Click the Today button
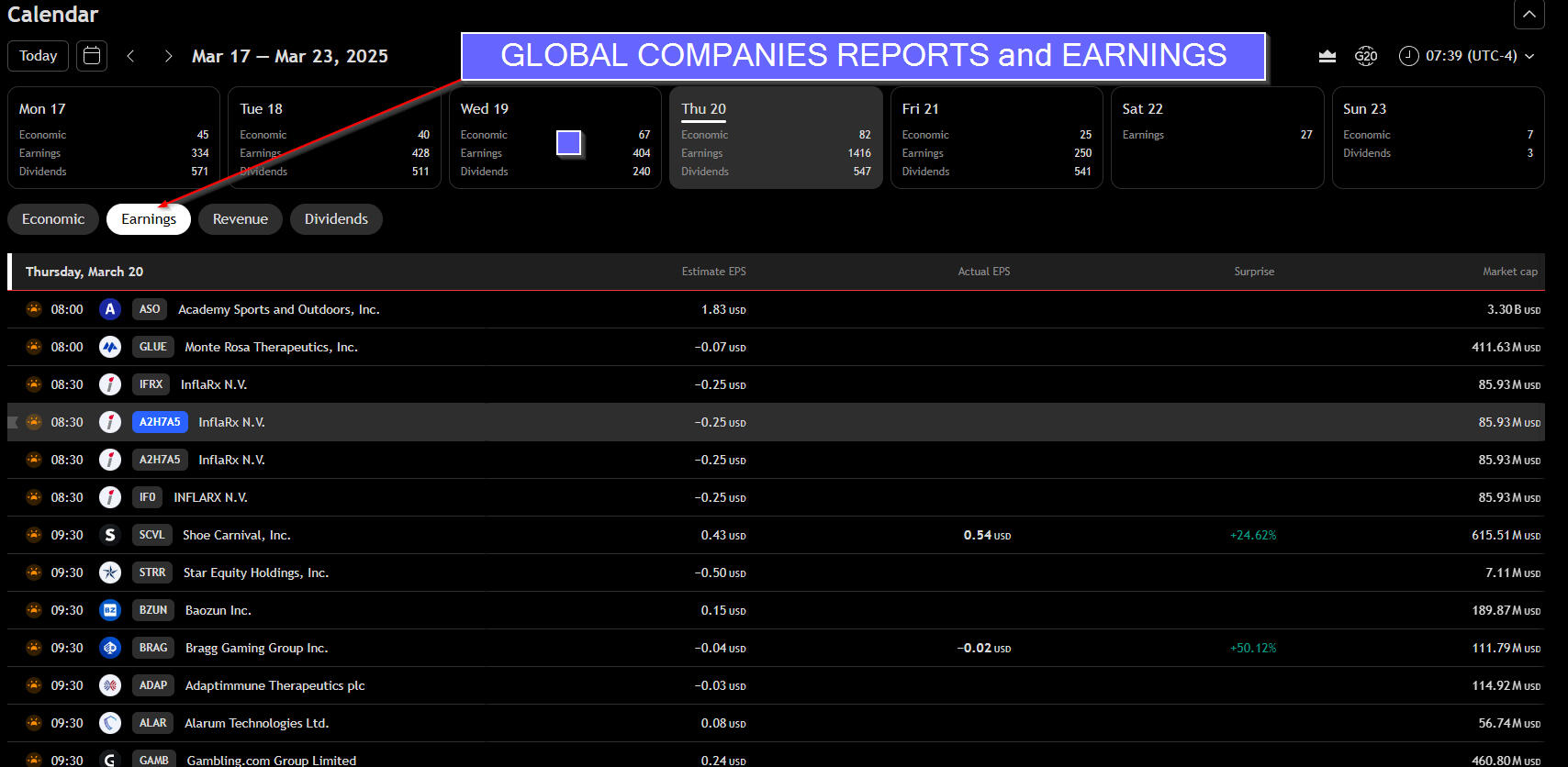Image resolution: width=1568 pixels, height=767 pixels. pyautogui.click(x=39, y=56)
